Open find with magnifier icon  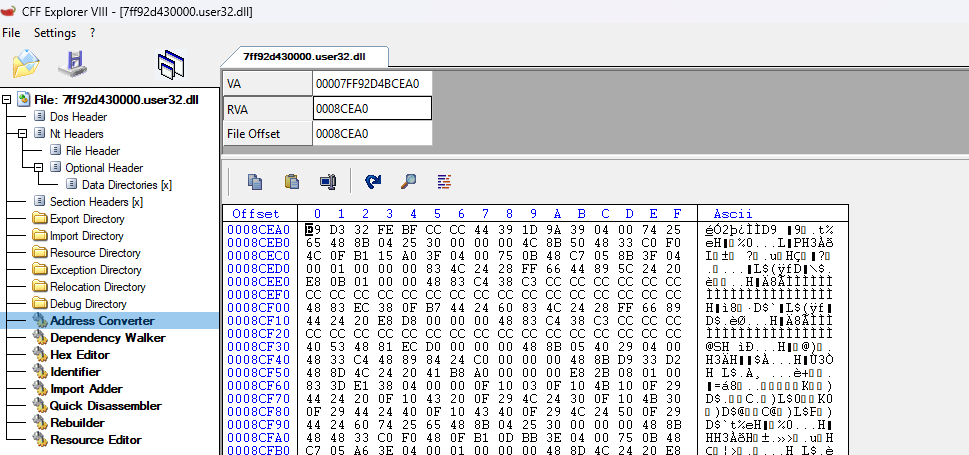pos(408,181)
